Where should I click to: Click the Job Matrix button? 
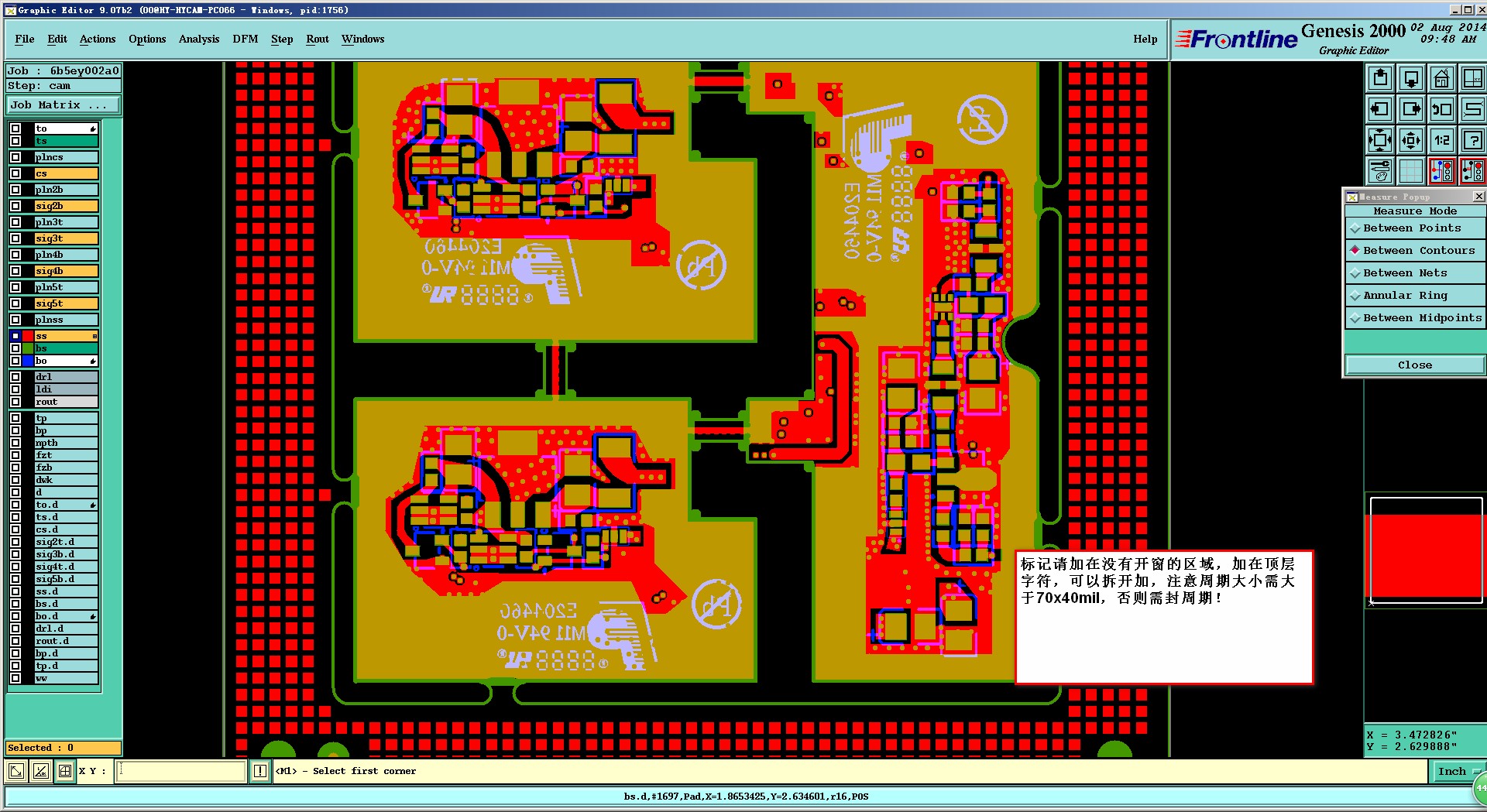click(64, 105)
